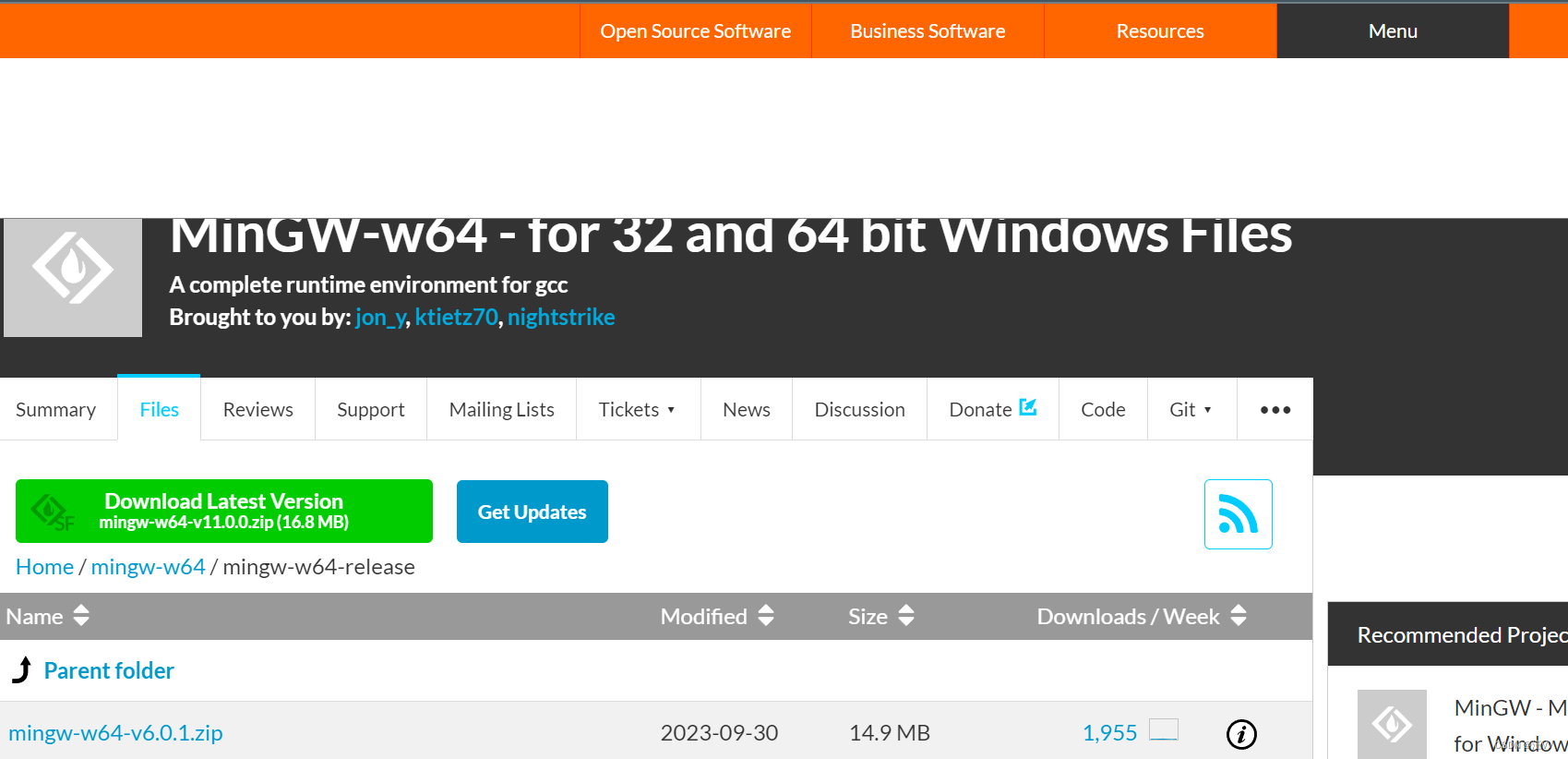
Task: Click the Donate external link icon
Action: [x=1027, y=407]
